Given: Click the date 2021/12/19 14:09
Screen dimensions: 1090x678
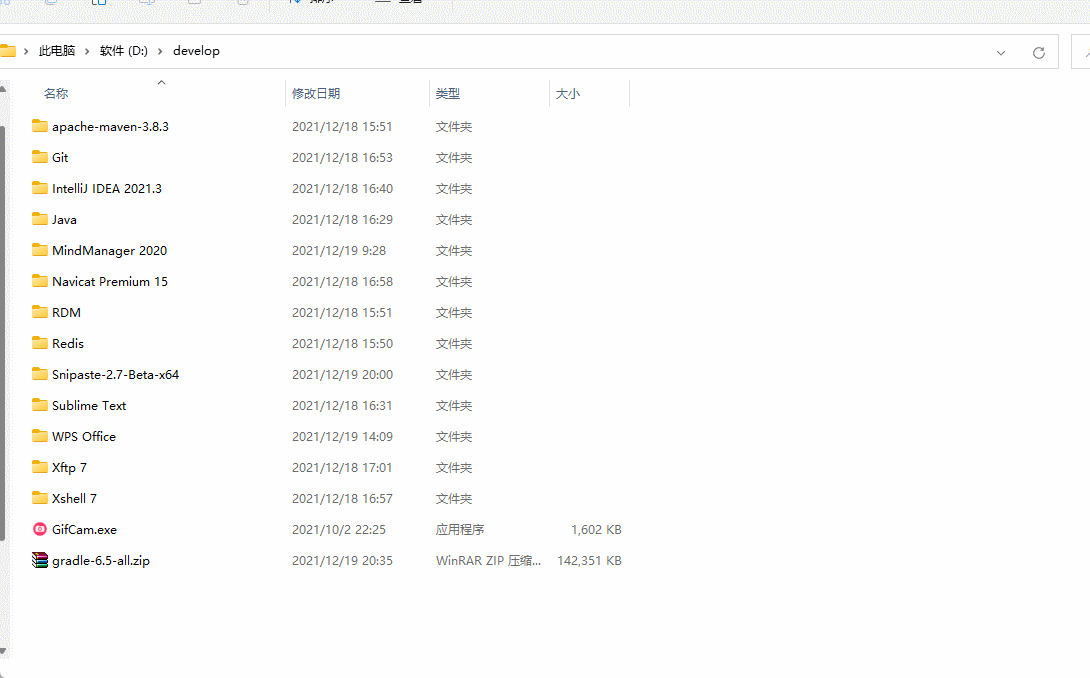Looking at the screenshot, I should (x=342, y=437).
